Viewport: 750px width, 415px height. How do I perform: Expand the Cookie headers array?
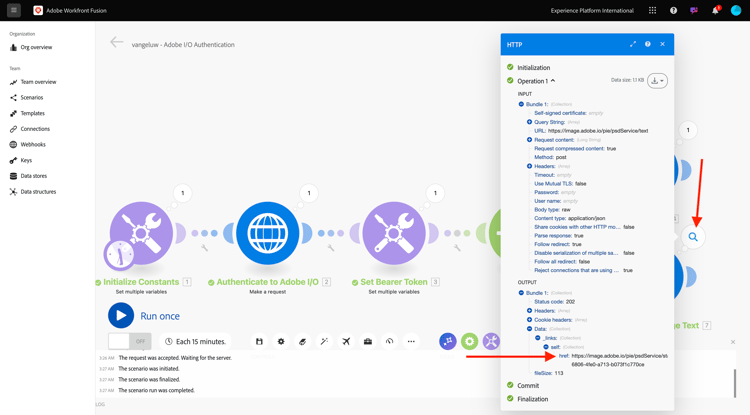(x=529, y=319)
